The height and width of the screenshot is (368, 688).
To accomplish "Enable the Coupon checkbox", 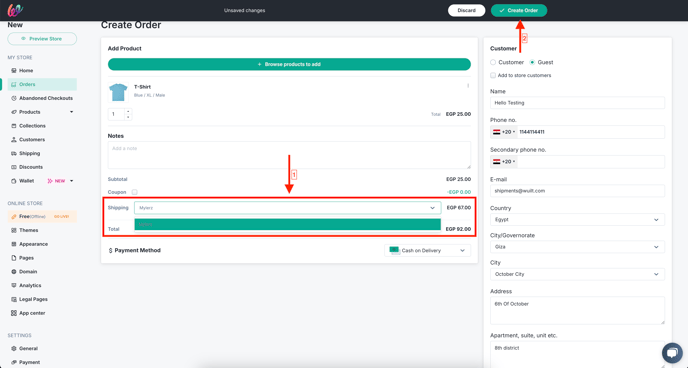I will pos(135,192).
